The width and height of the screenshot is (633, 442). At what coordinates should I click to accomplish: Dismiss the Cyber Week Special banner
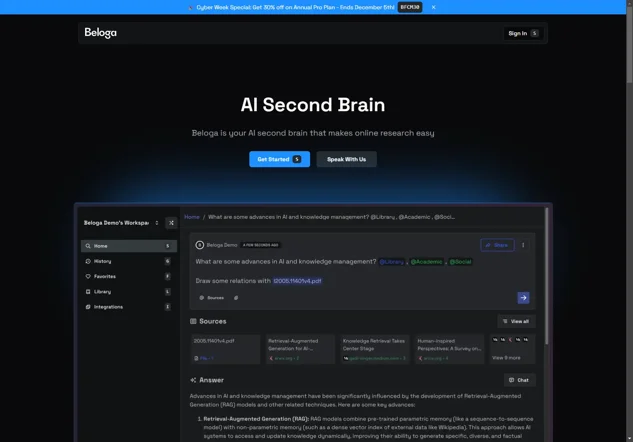[x=433, y=7]
